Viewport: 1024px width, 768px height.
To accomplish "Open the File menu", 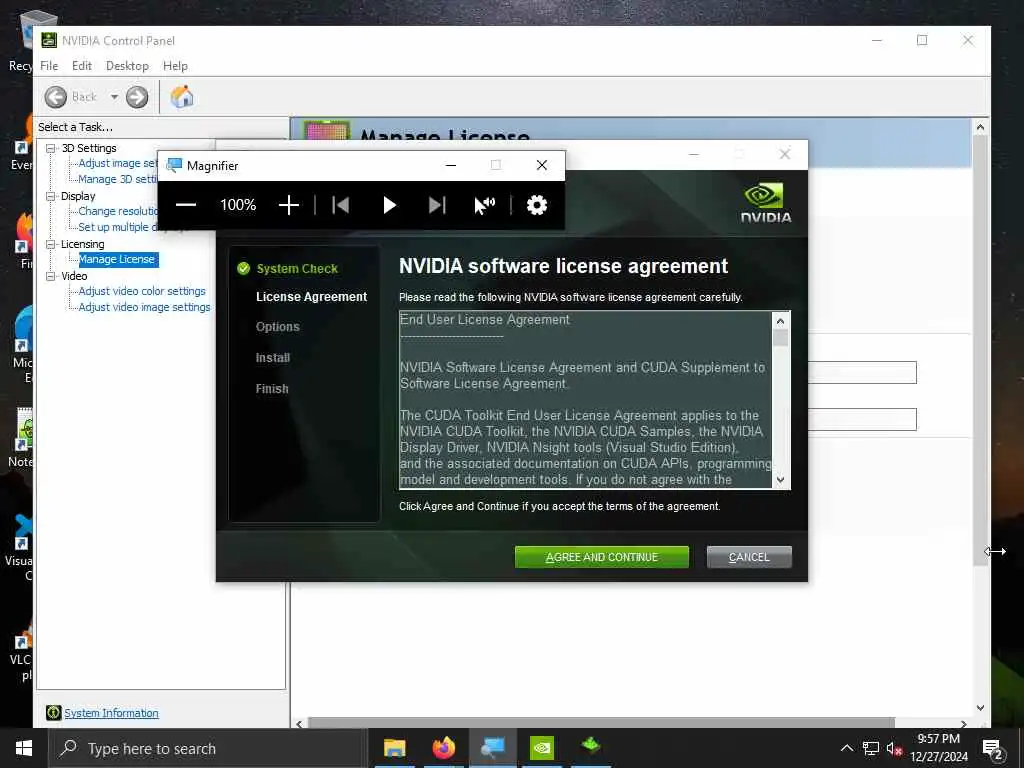I will click(x=49, y=66).
